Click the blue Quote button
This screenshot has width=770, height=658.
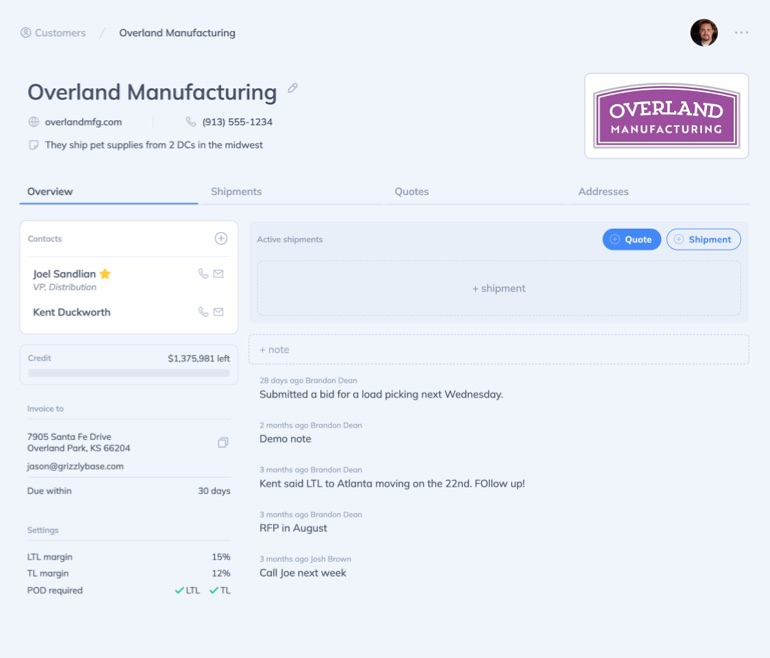tap(632, 239)
